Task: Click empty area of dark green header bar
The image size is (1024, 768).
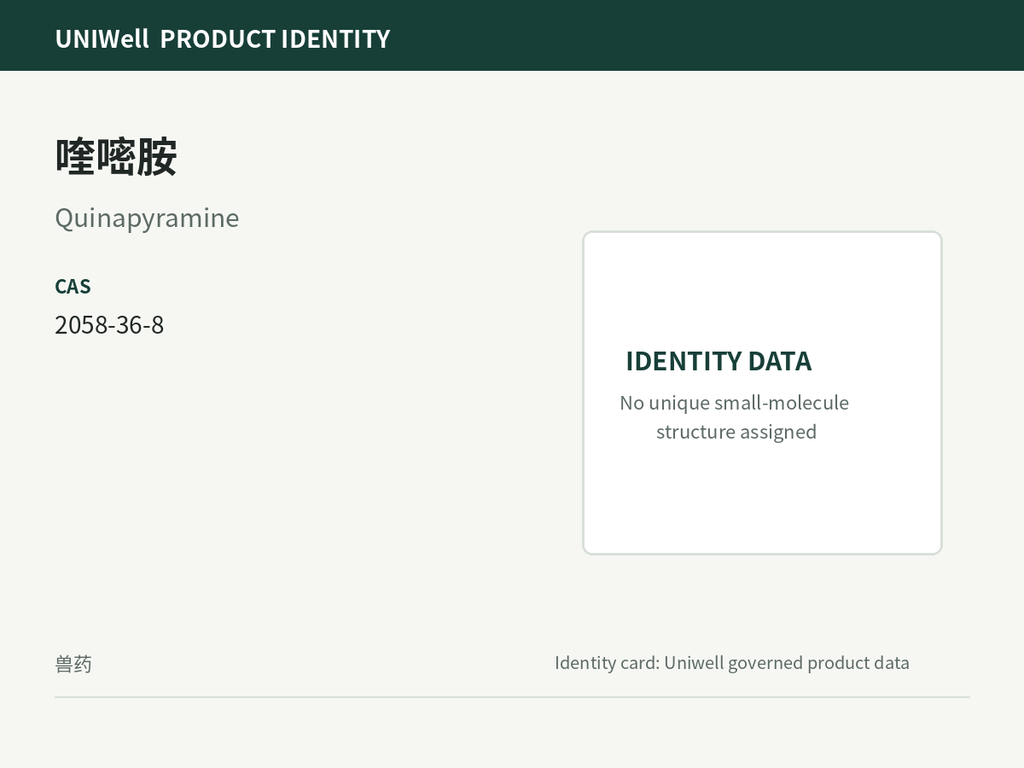Action: pos(705,35)
